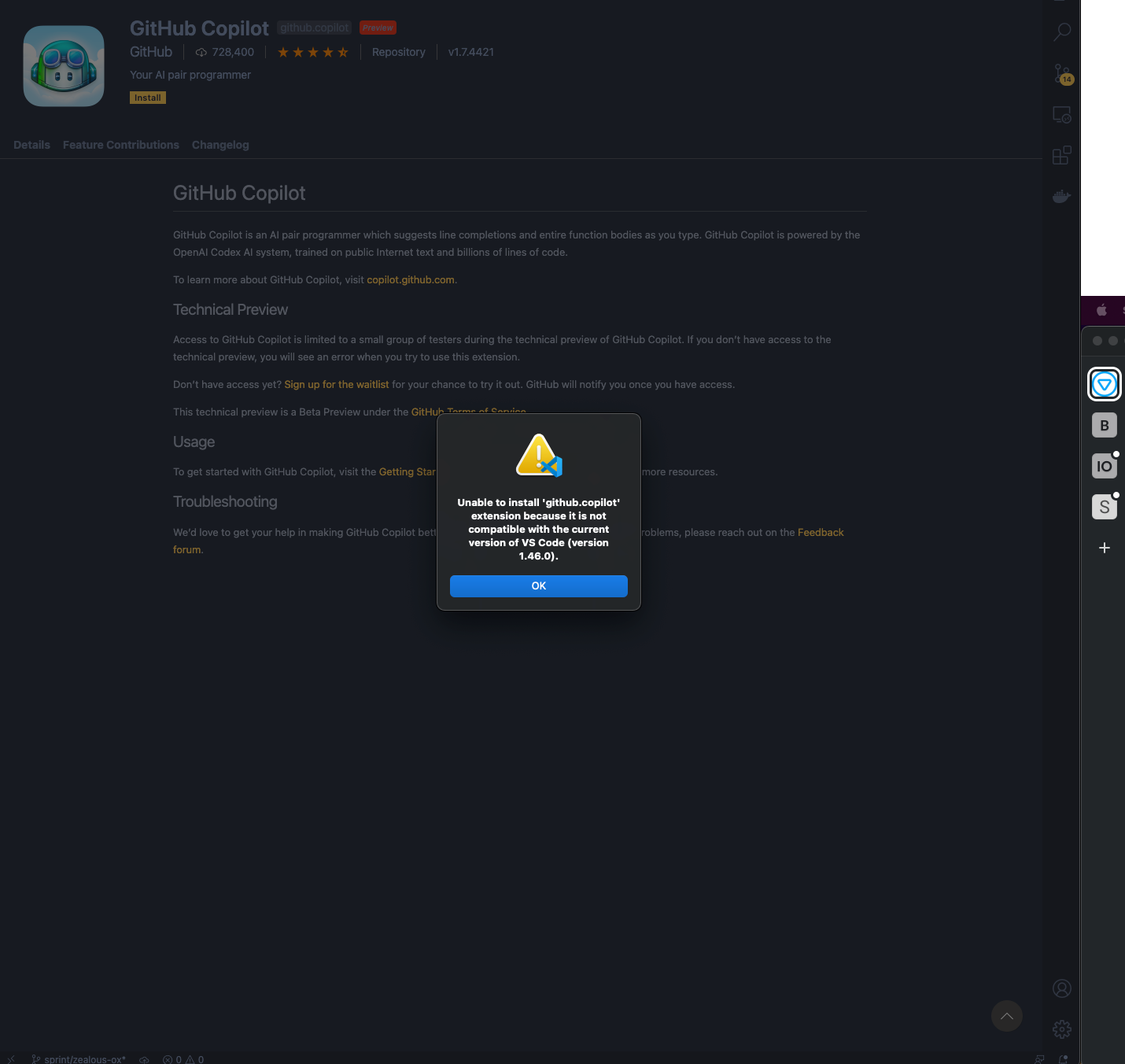
Task: Install the GitHub Copilot extension
Action: coord(148,98)
